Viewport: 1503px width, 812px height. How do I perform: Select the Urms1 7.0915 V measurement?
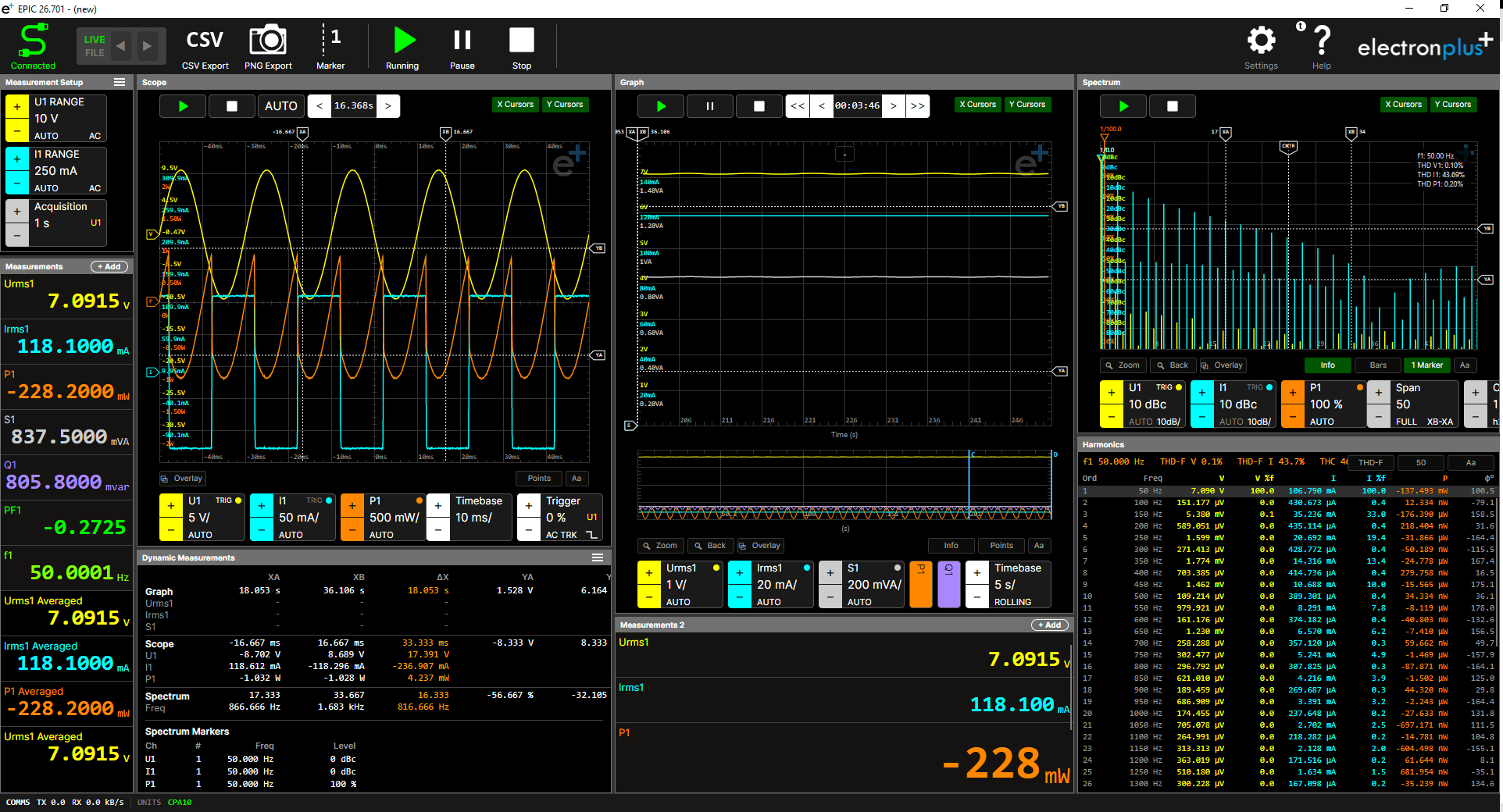[66, 295]
